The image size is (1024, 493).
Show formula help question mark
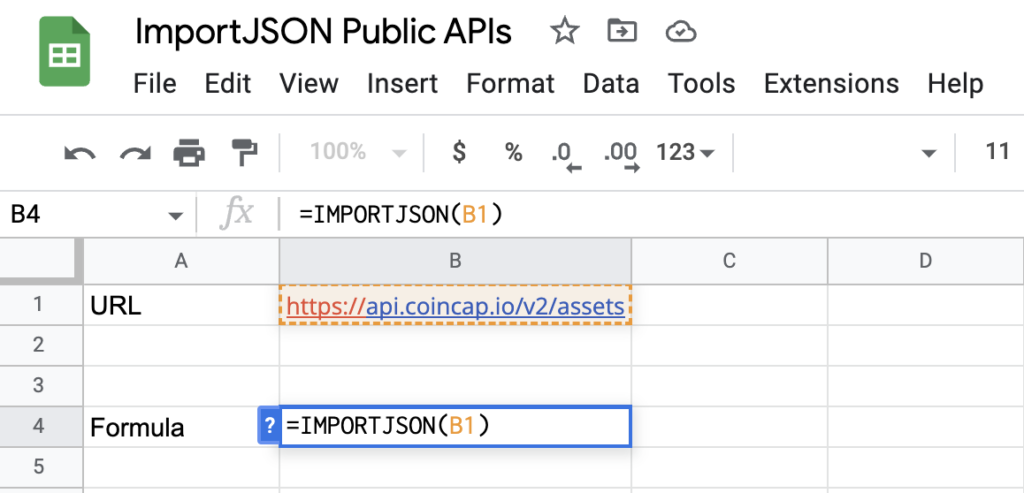pos(268,426)
